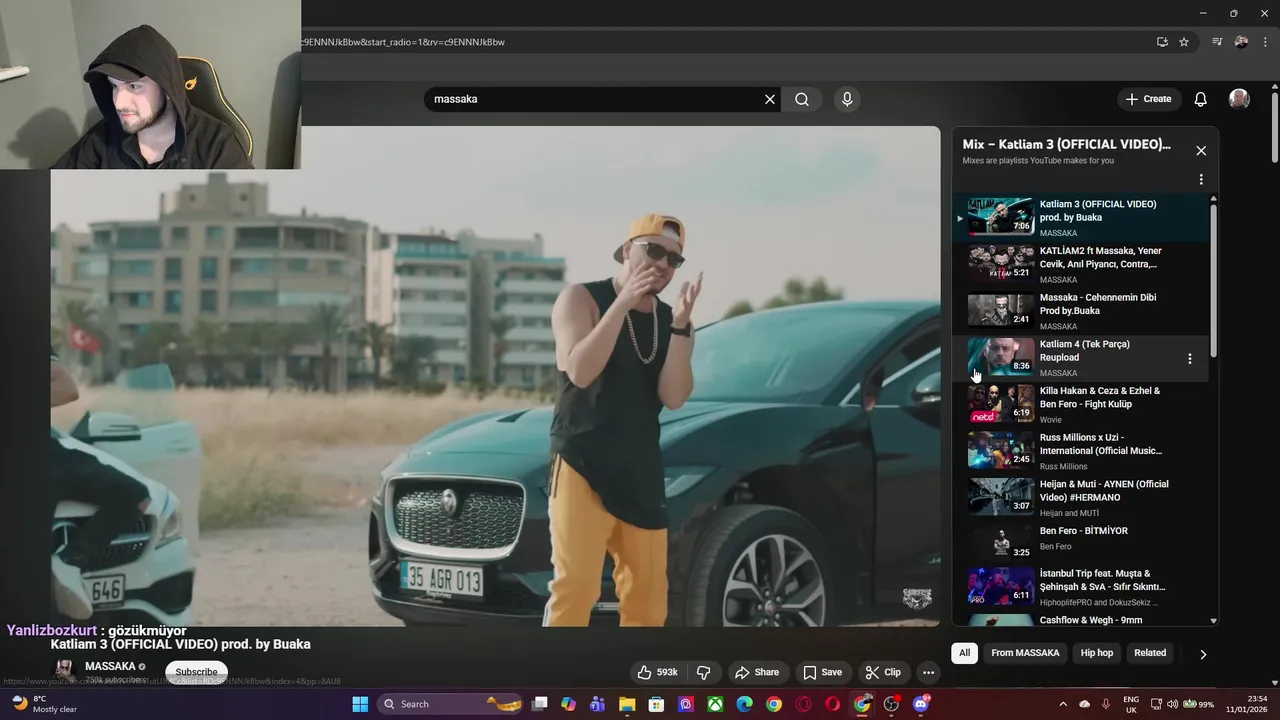Open the YouTube account avatar menu
Screen dimensions: 1280x720
pyautogui.click(x=1239, y=99)
